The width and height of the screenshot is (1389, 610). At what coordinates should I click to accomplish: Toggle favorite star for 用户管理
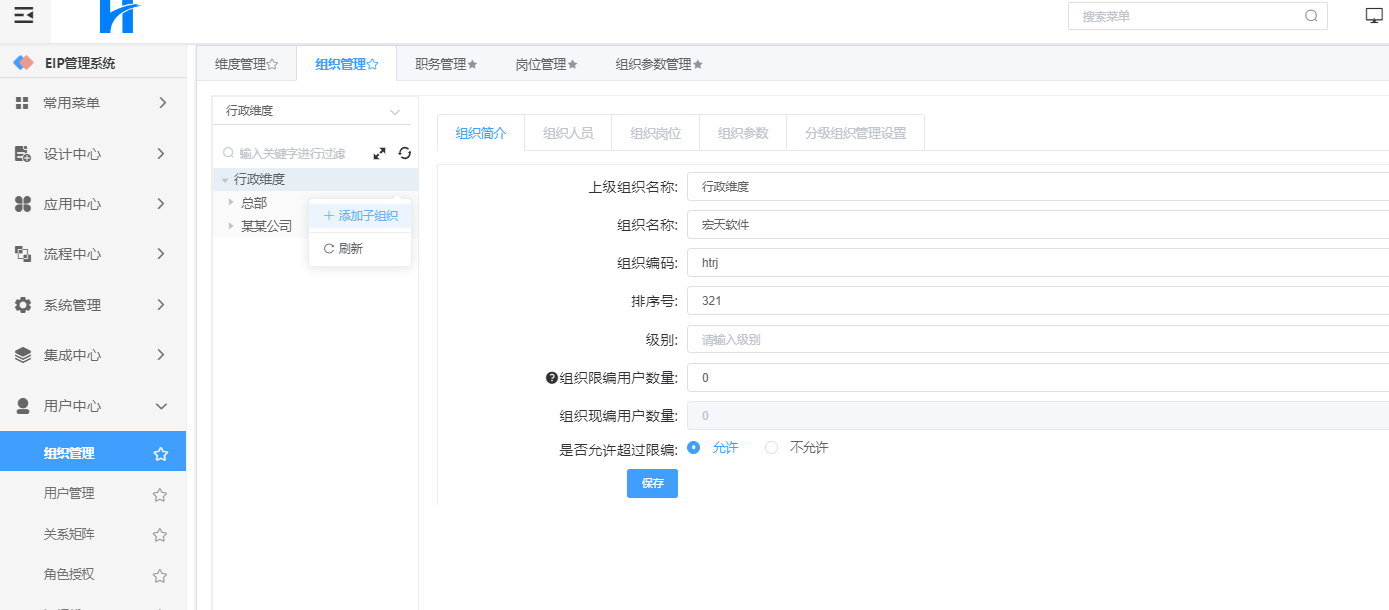(x=159, y=494)
